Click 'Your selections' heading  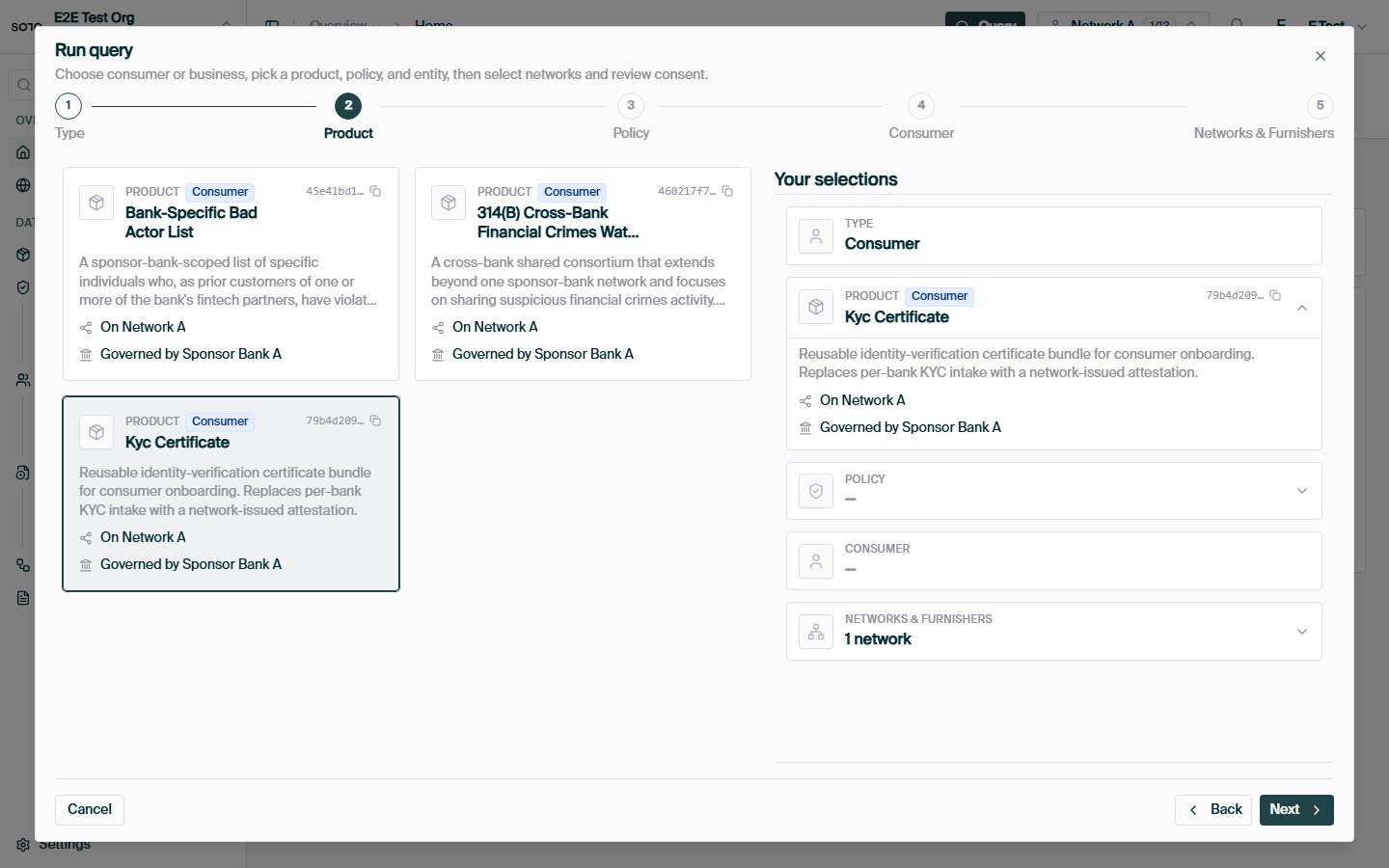tap(835, 179)
